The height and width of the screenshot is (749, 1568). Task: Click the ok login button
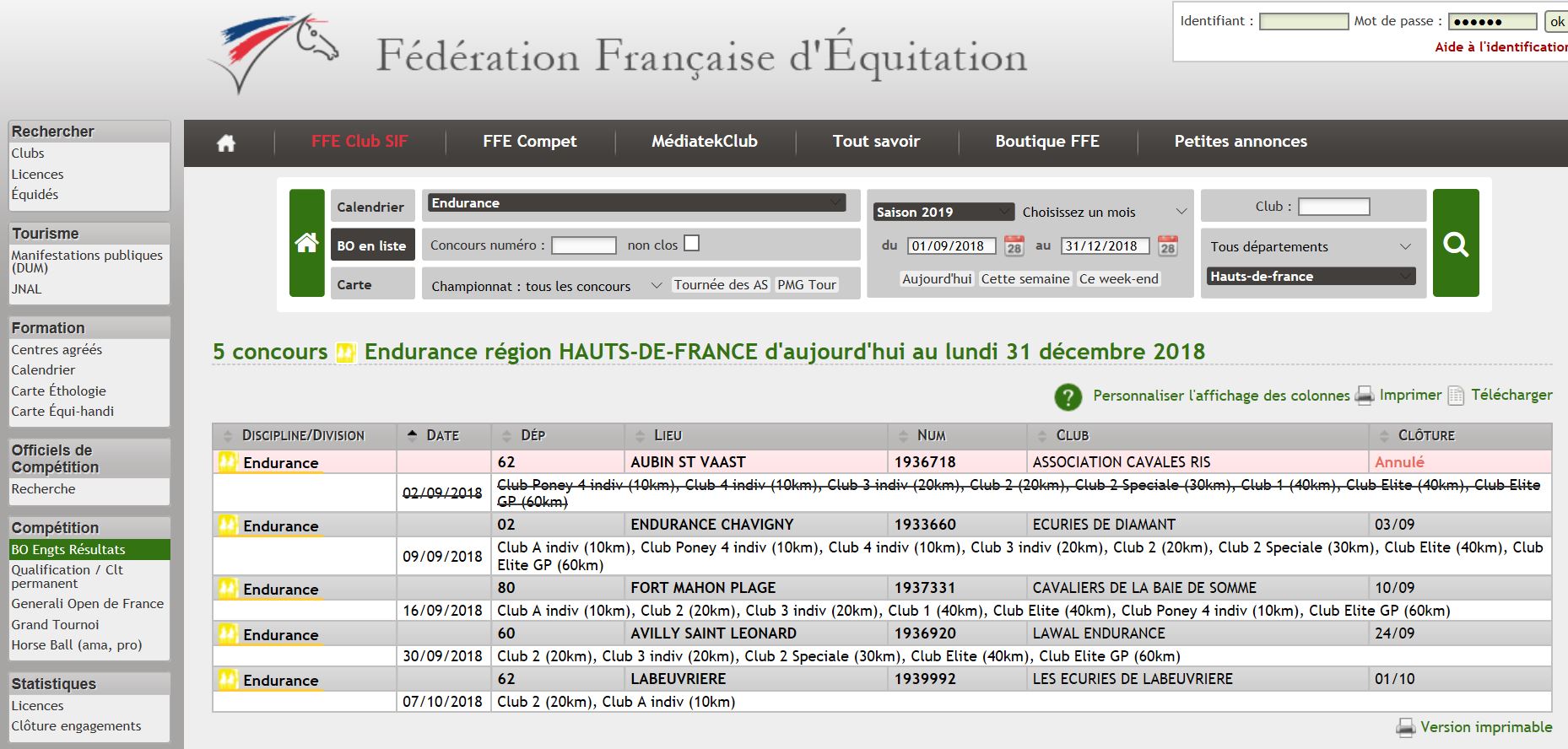(x=1557, y=21)
